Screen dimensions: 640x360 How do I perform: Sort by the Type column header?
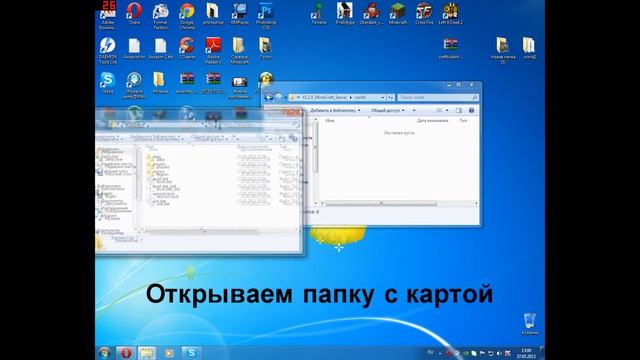[x=463, y=120]
